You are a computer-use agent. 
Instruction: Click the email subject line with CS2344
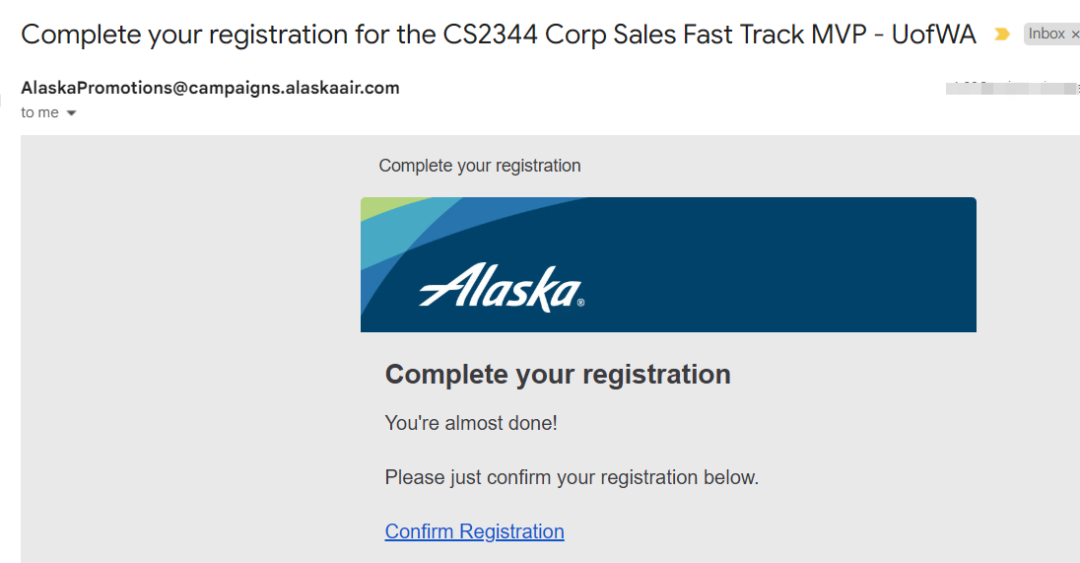[499, 34]
